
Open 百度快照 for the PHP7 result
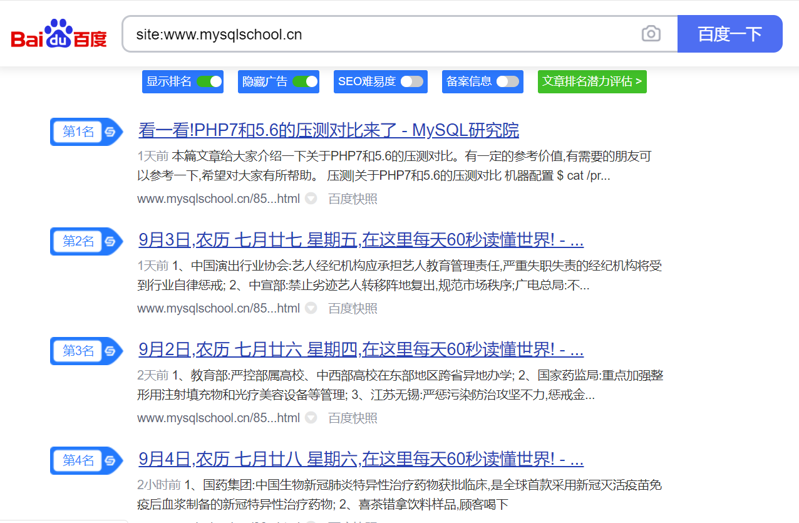(353, 199)
